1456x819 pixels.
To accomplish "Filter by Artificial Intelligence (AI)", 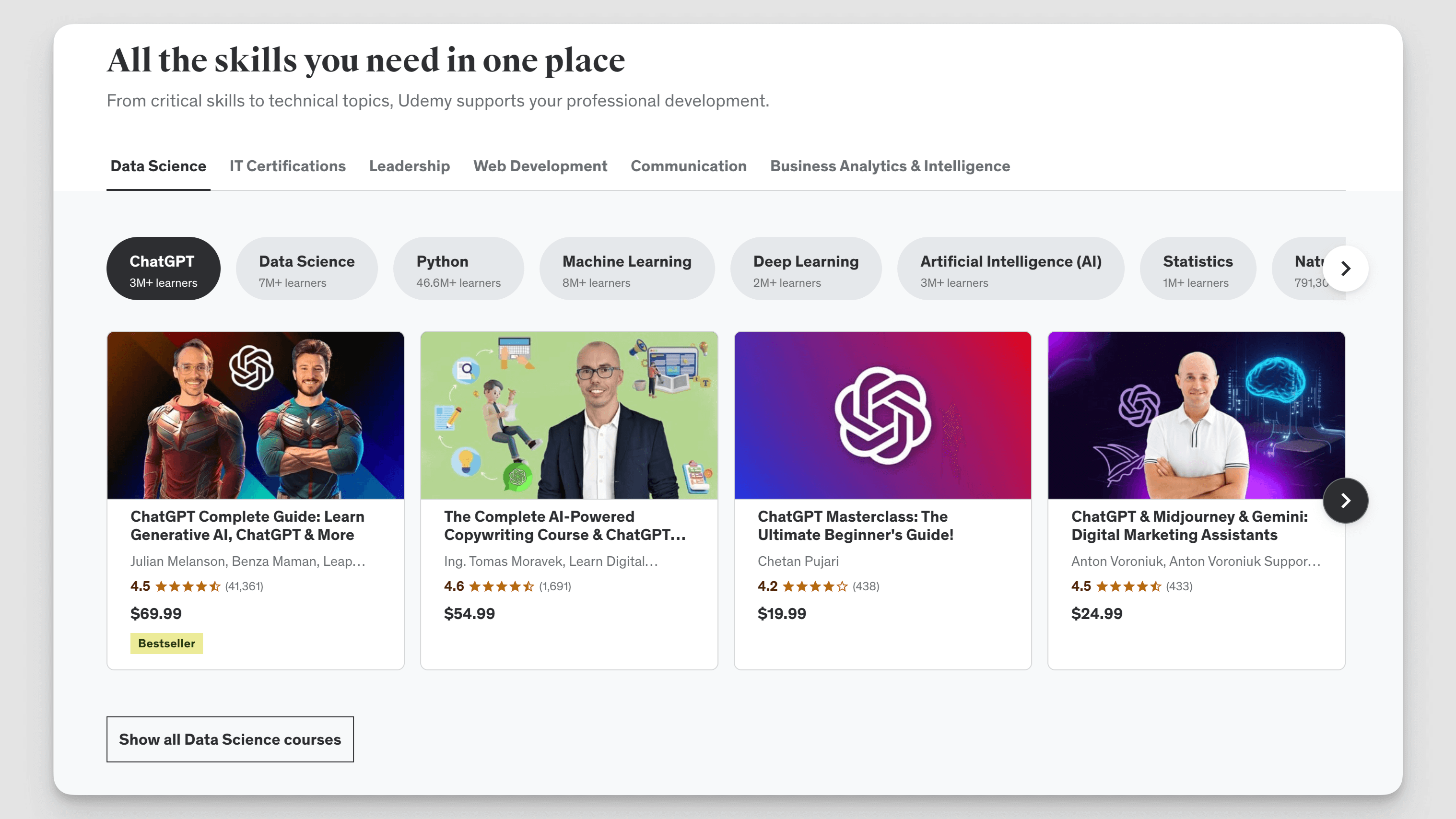I will coord(1010,269).
